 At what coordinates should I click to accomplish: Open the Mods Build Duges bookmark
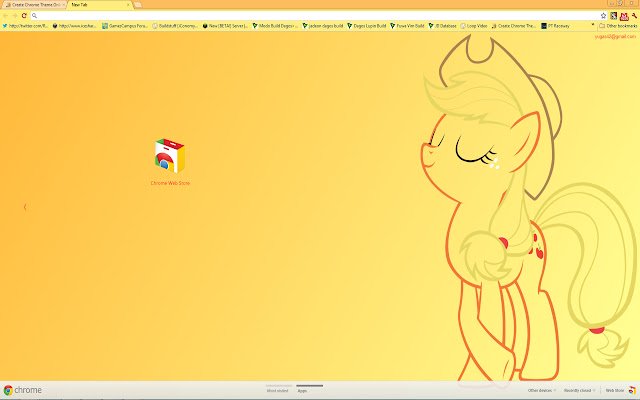click(275, 26)
